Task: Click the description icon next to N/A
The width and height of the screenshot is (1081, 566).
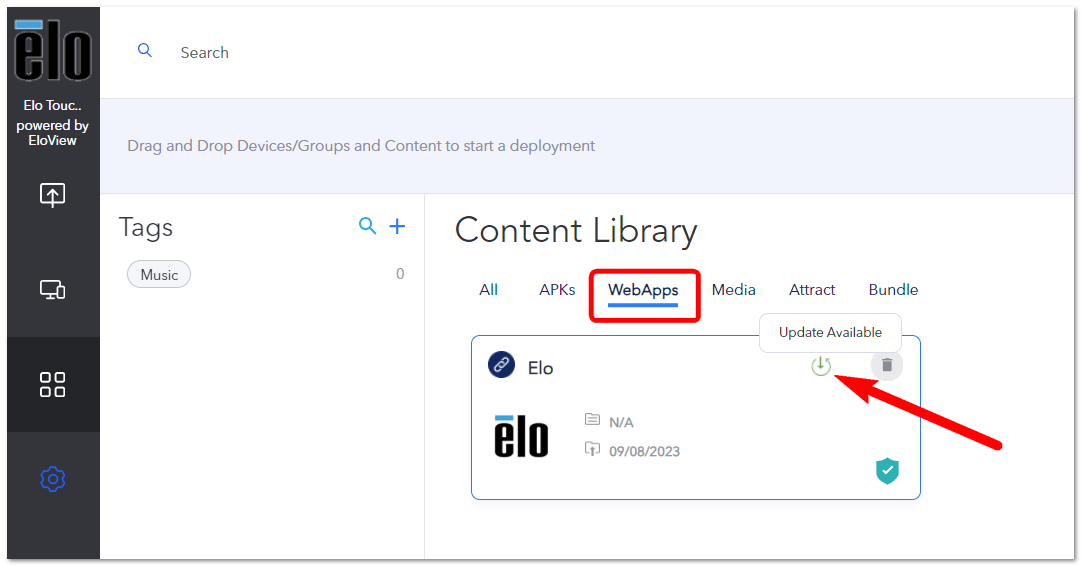Action: click(592, 419)
